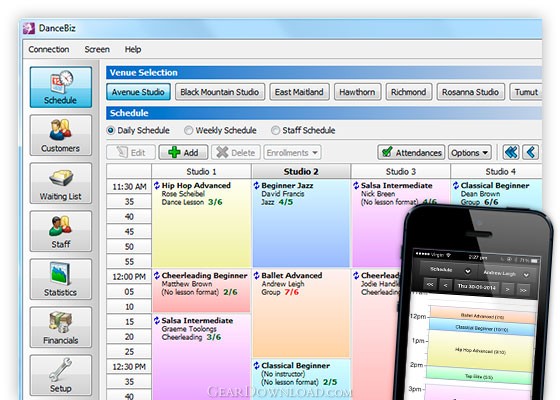This screenshot has height=400, width=560.
Task: Open the Screen menu
Action: pos(97,49)
